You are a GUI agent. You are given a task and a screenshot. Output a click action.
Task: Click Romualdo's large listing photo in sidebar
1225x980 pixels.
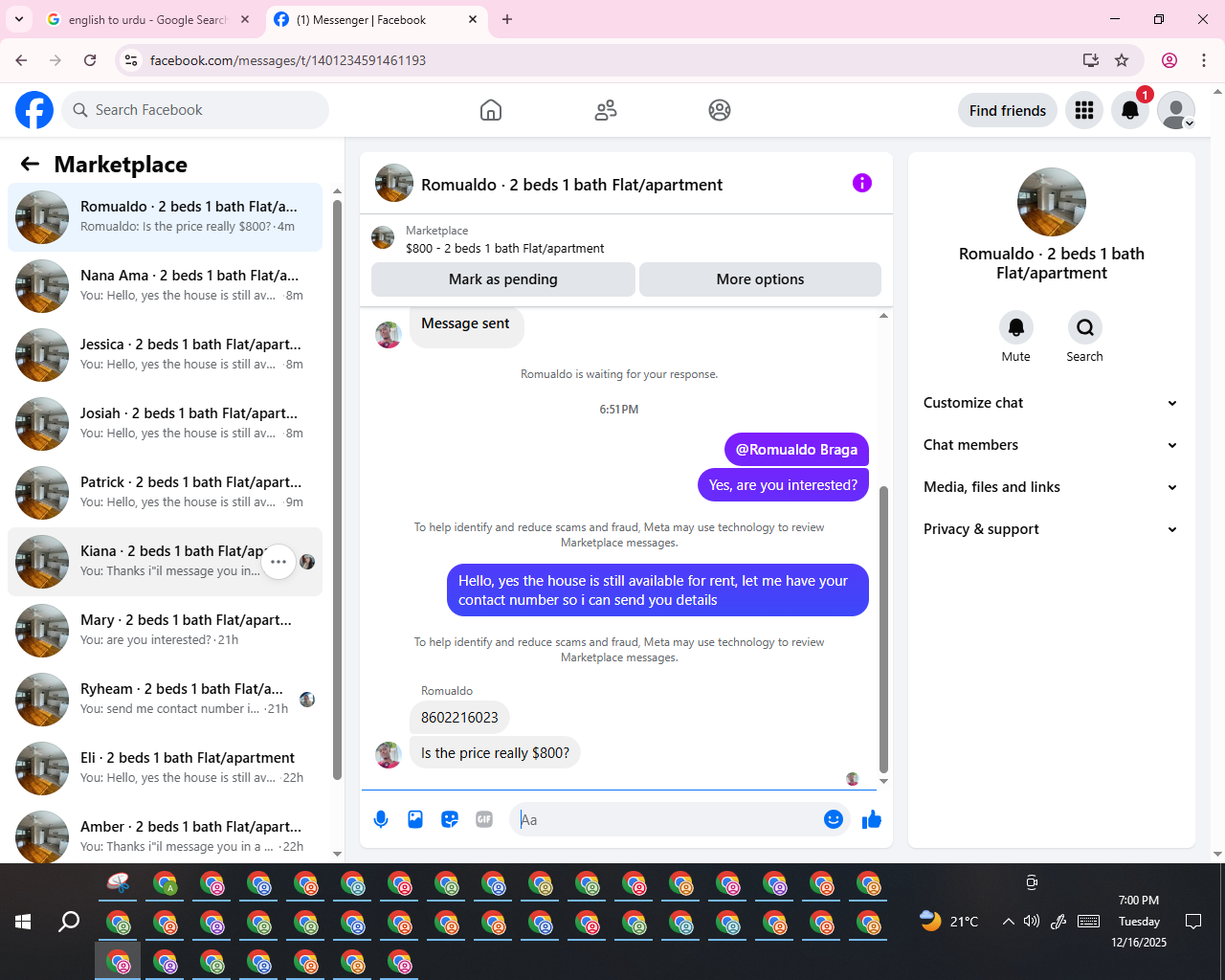1052,202
